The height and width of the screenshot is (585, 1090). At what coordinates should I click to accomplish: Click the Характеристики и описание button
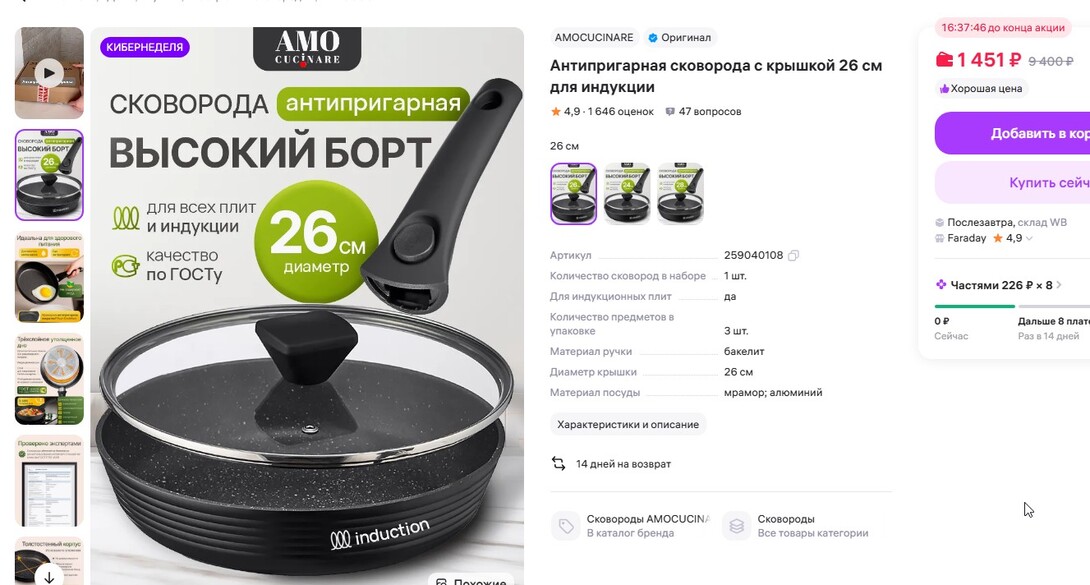coord(628,425)
